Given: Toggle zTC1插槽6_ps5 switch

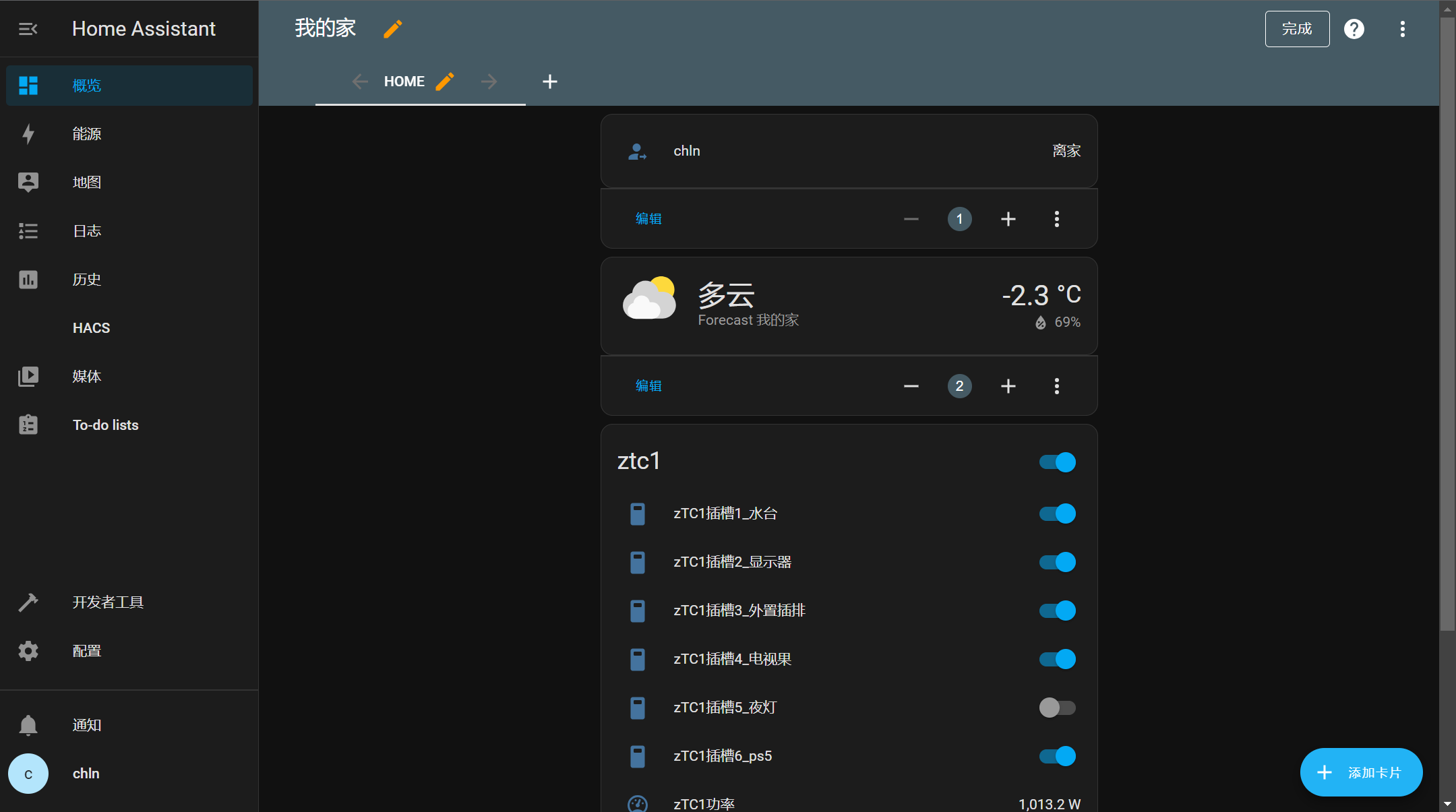Looking at the screenshot, I should (x=1058, y=756).
